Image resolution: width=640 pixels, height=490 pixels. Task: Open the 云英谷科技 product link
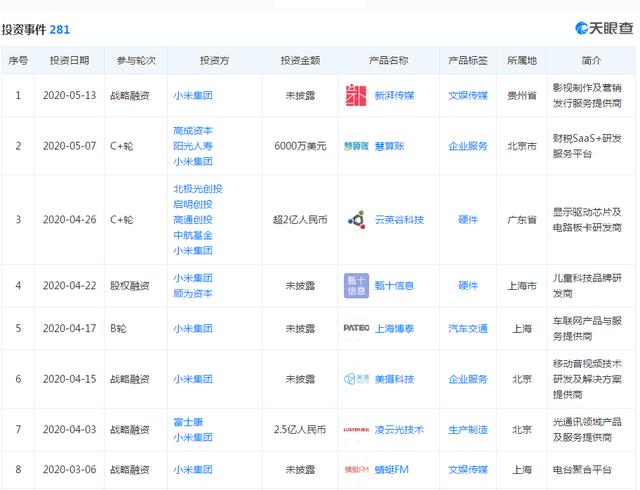point(399,220)
